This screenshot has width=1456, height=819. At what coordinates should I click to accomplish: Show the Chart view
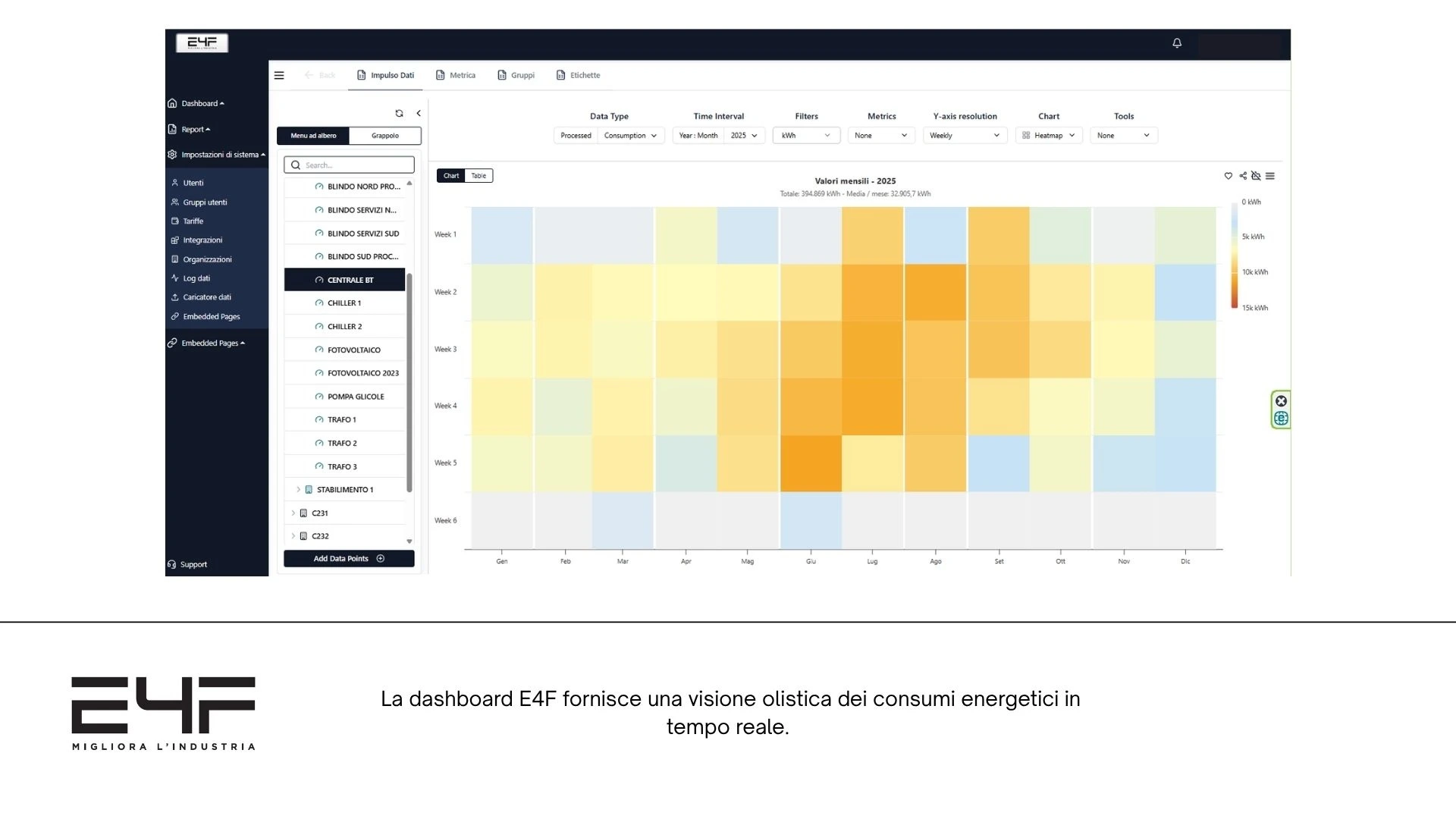[451, 176]
